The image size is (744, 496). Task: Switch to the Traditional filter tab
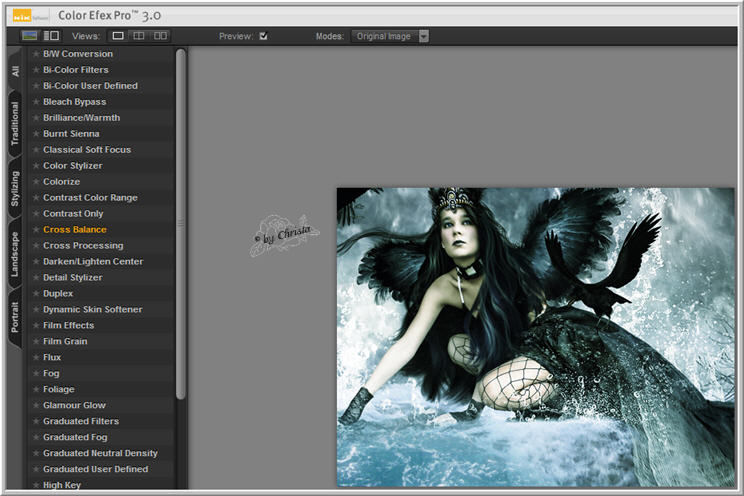click(x=14, y=125)
